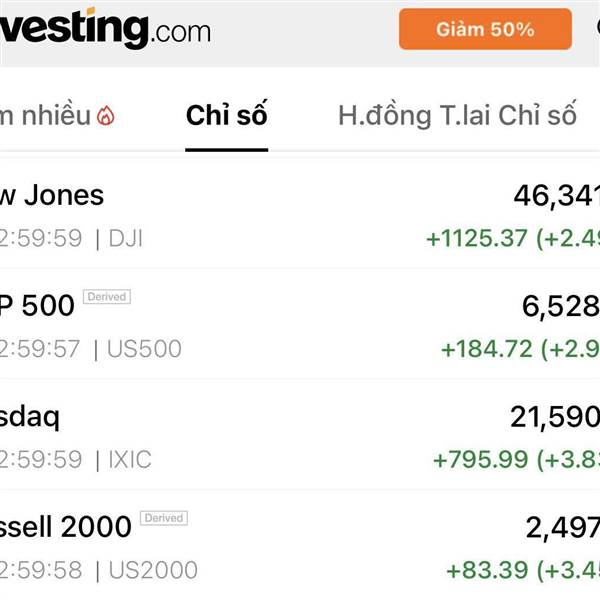Click the Dow Jones price 46,341
Viewport: 600px width, 600px height.
pyautogui.click(x=556, y=195)
